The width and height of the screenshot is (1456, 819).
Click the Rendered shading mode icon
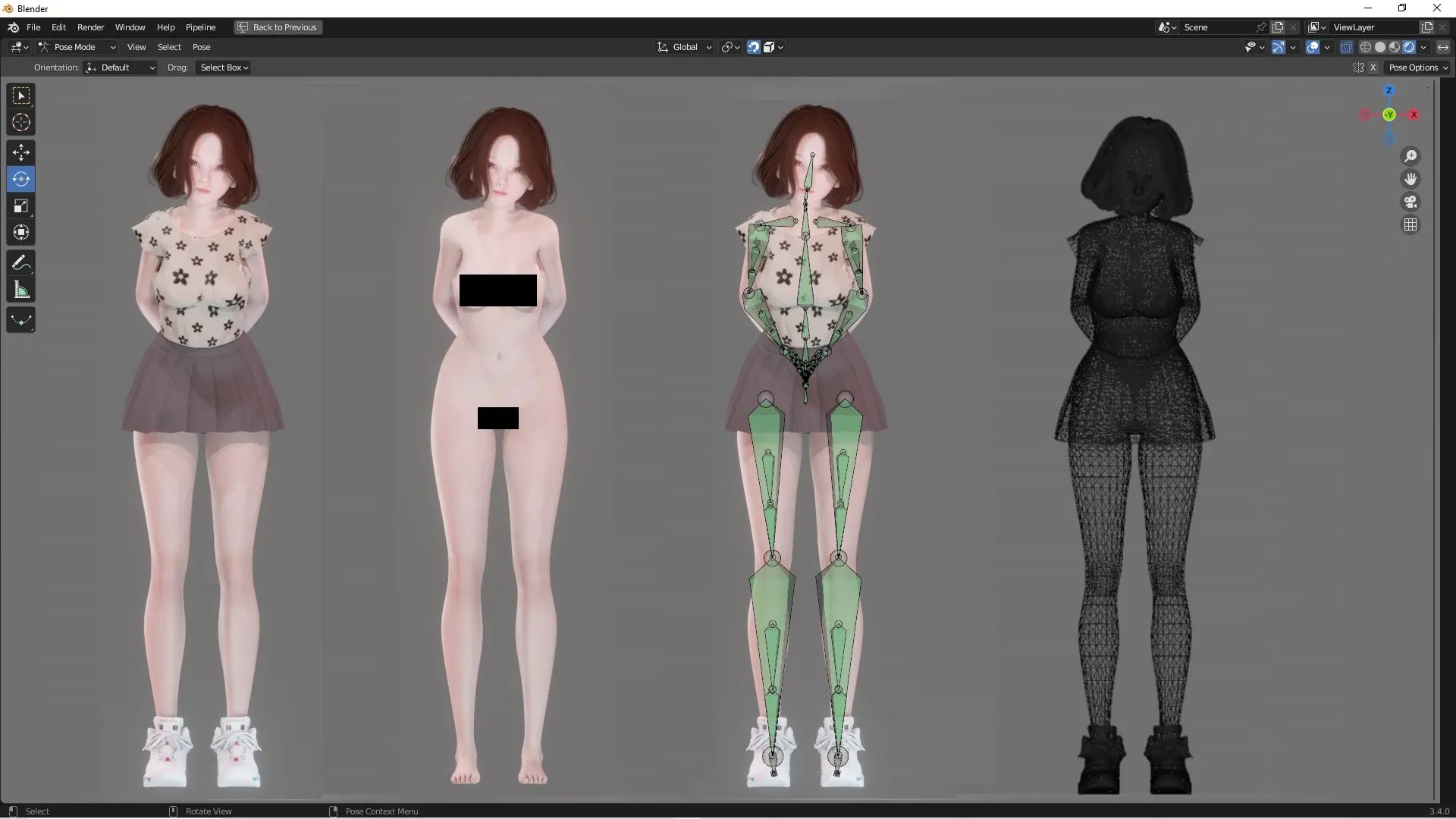coord(1407,47)
